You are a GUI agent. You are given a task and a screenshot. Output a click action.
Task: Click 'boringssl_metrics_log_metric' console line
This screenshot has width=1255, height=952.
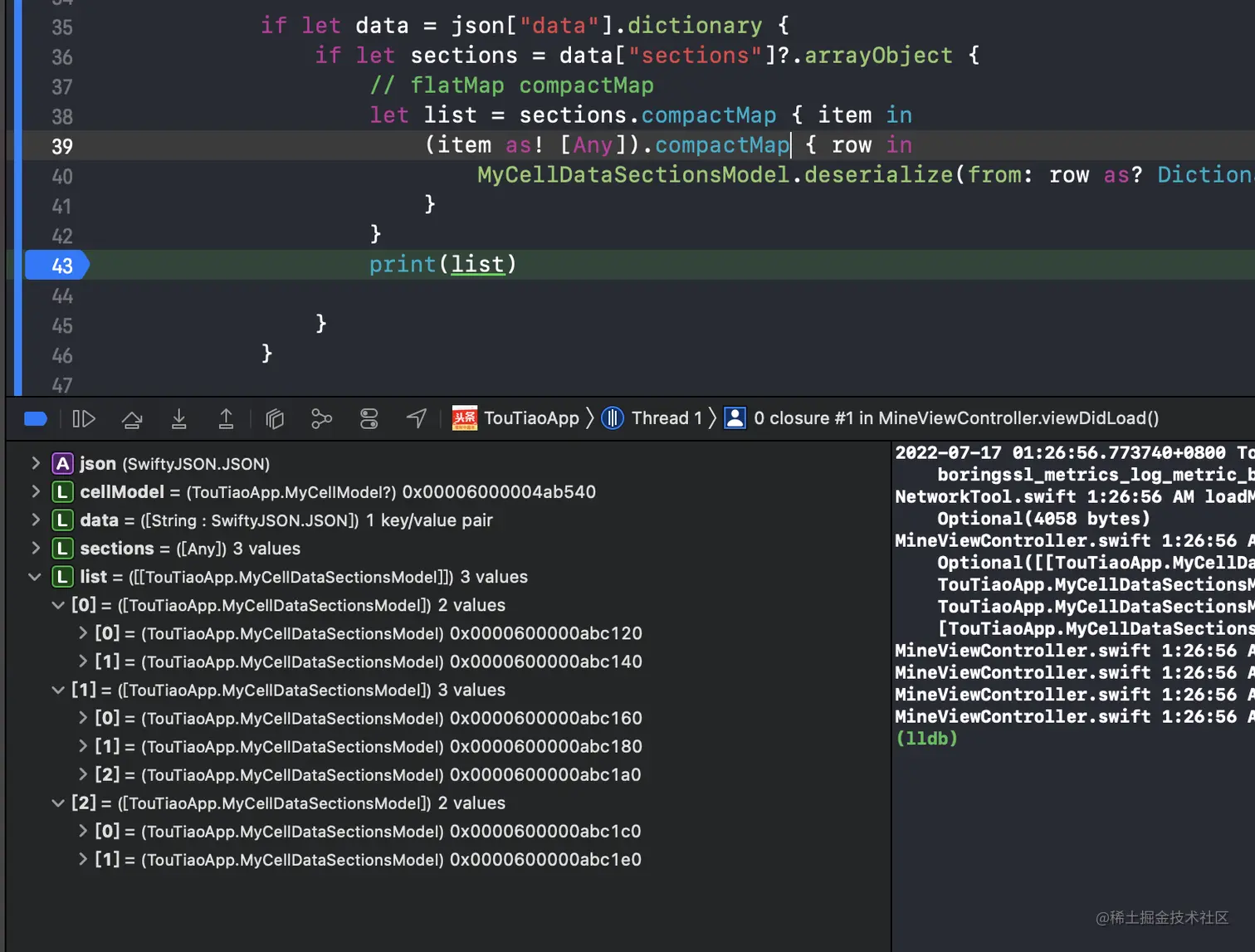[1096, 474]
